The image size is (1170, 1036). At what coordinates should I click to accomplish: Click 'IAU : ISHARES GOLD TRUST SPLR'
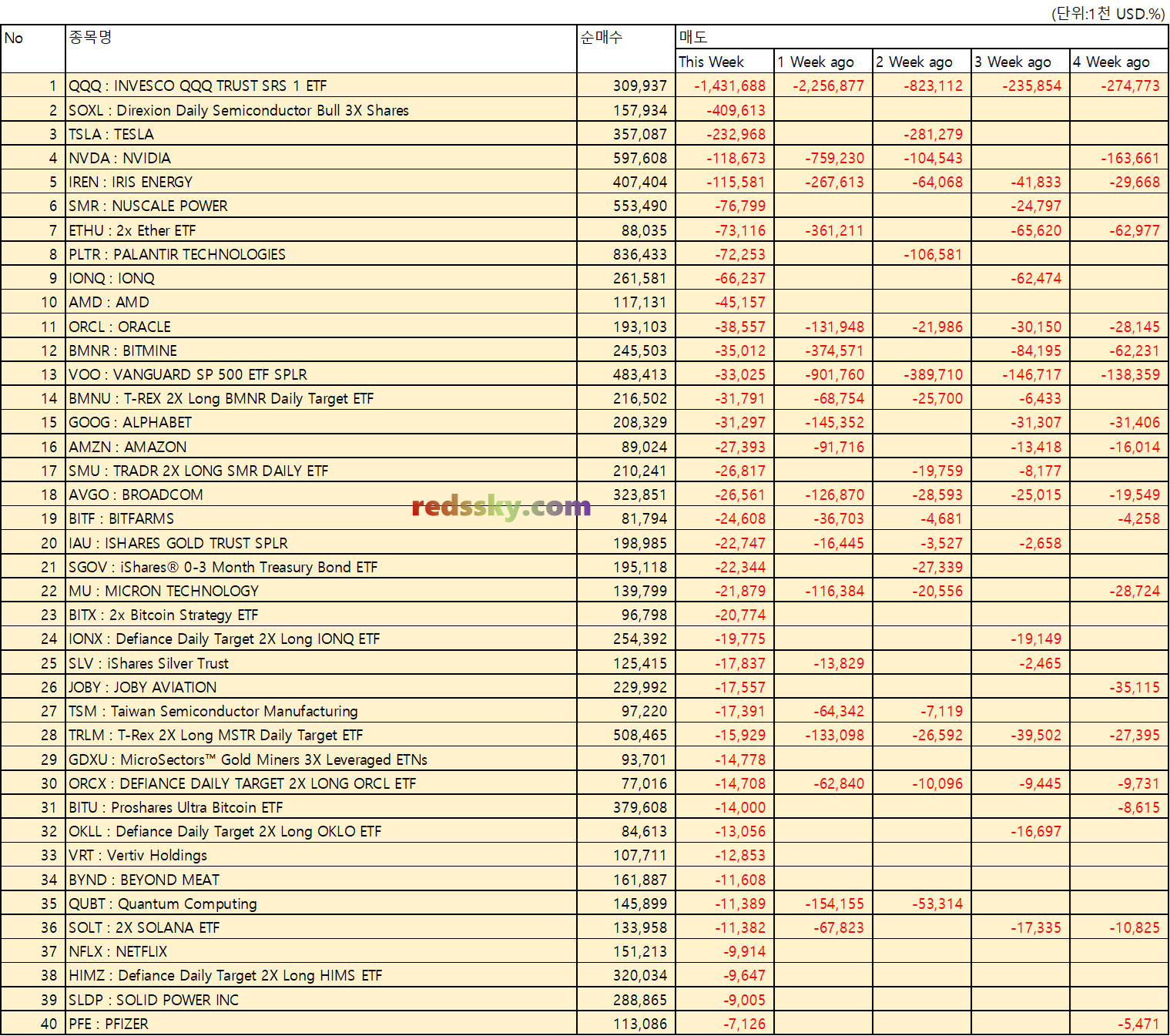(321, 543)
